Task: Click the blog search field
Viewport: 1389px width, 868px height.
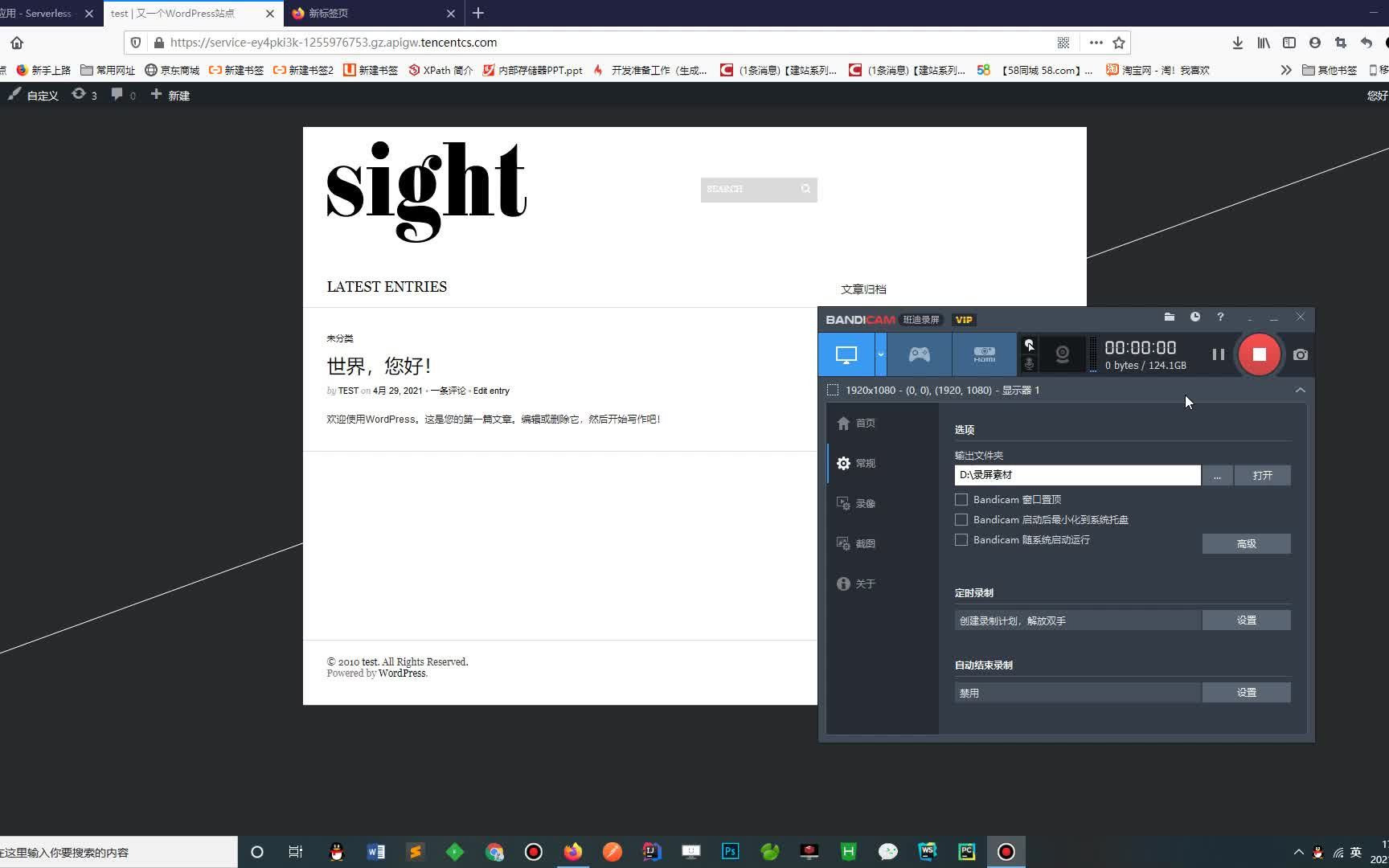Action: pyautogui.click(x=749, y=189)
